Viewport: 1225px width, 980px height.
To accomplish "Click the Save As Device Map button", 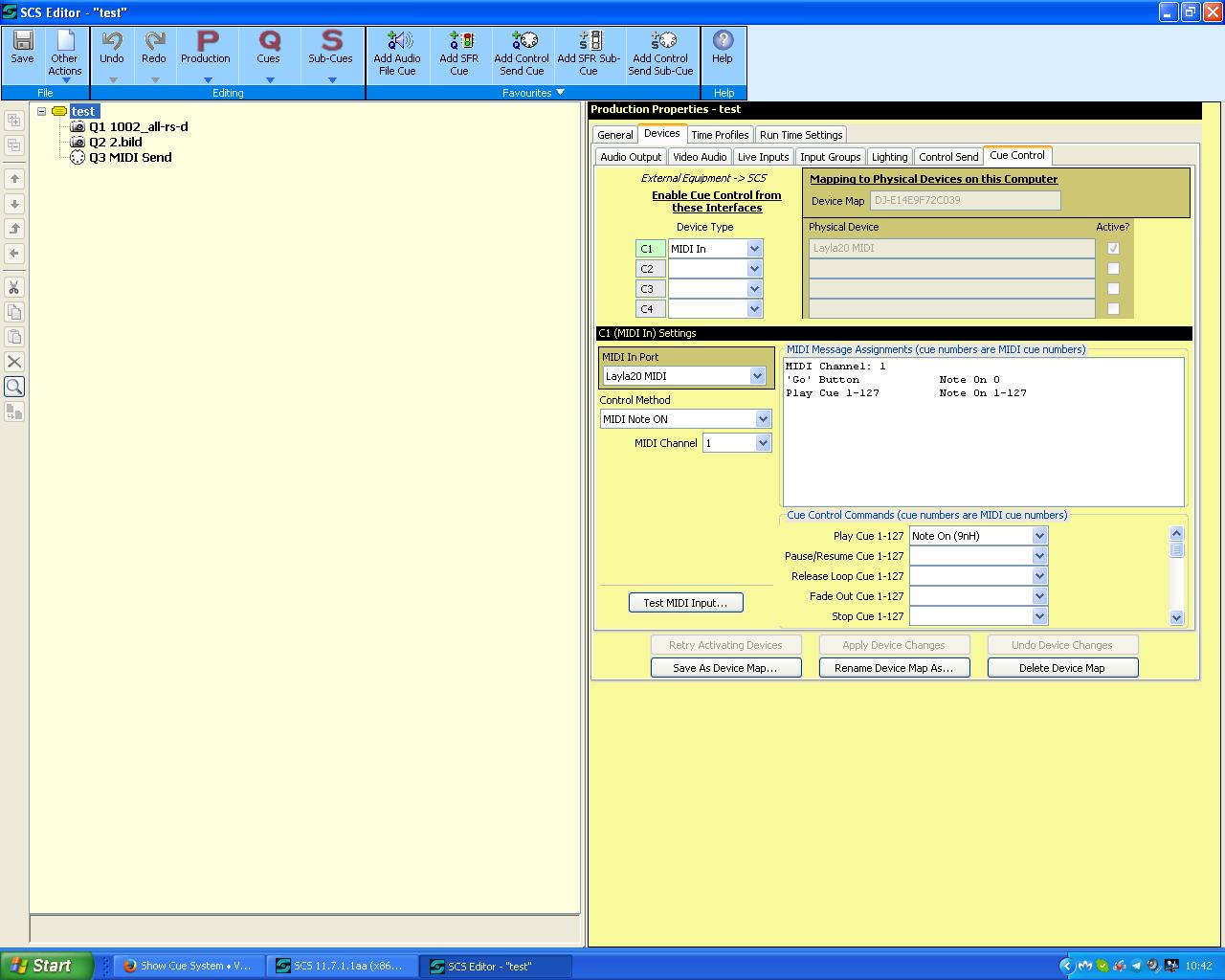I will 726,668.
